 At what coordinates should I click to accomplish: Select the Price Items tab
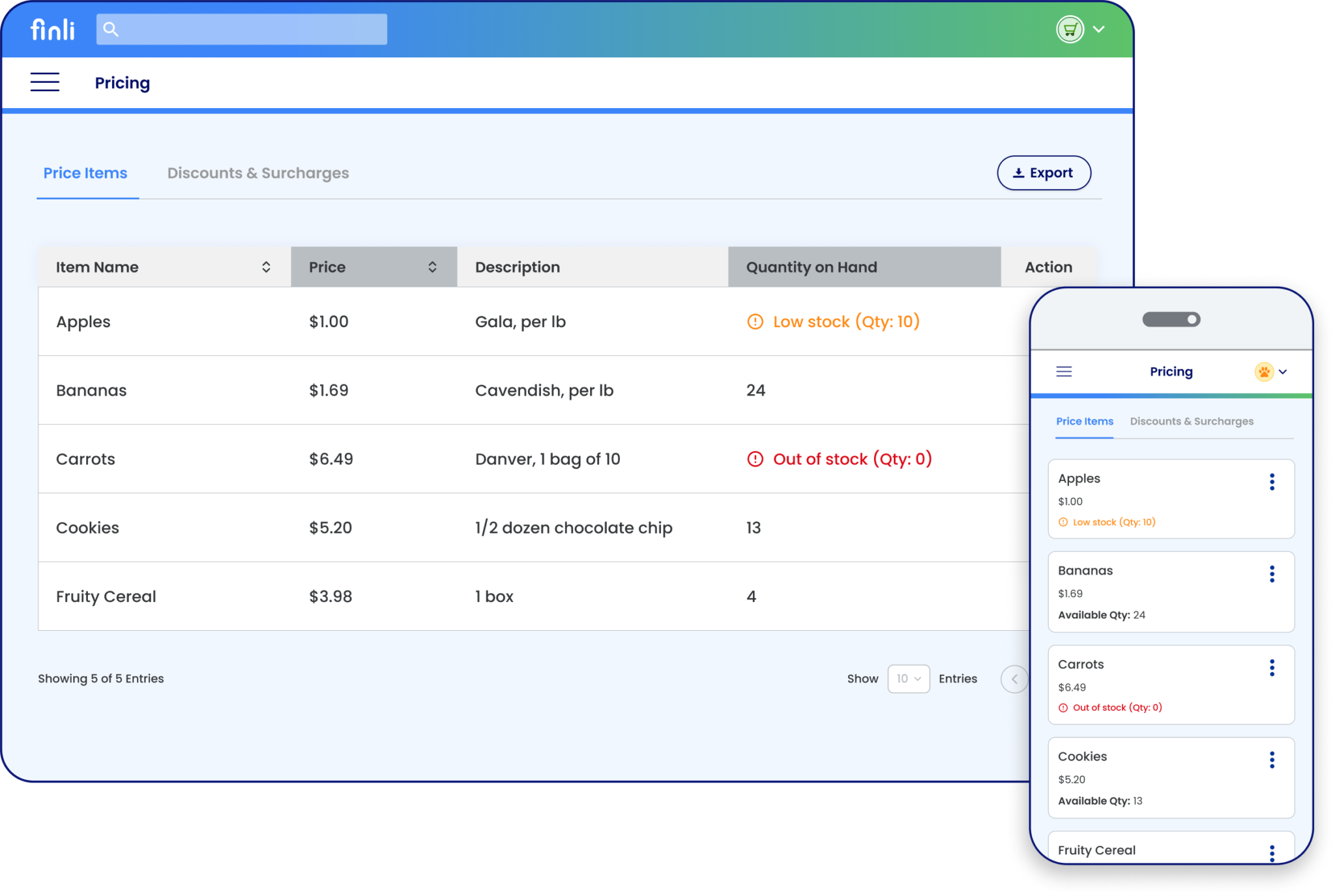pos(87,172)
